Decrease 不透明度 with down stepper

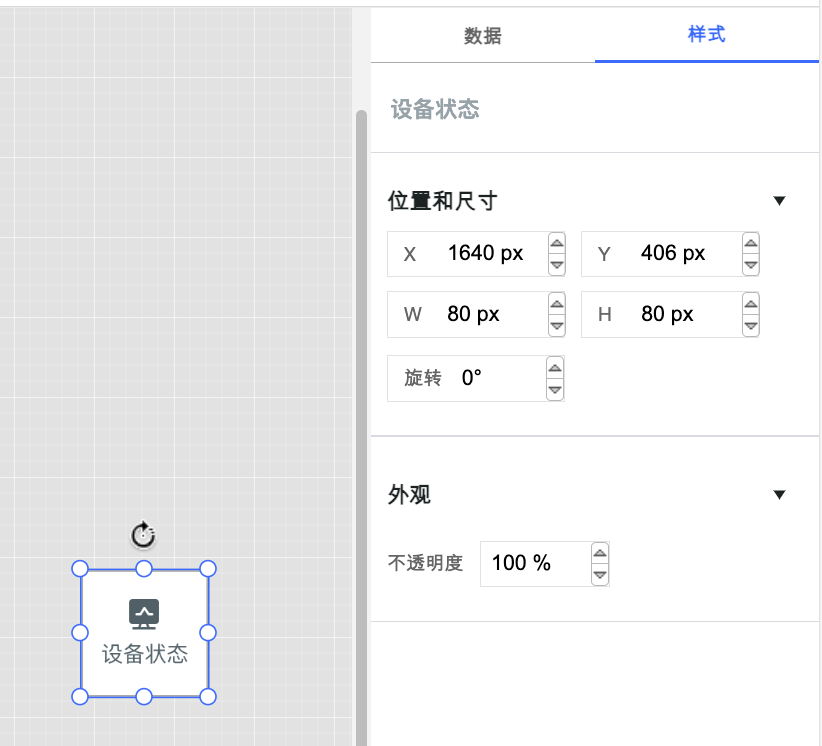[600, 575]
